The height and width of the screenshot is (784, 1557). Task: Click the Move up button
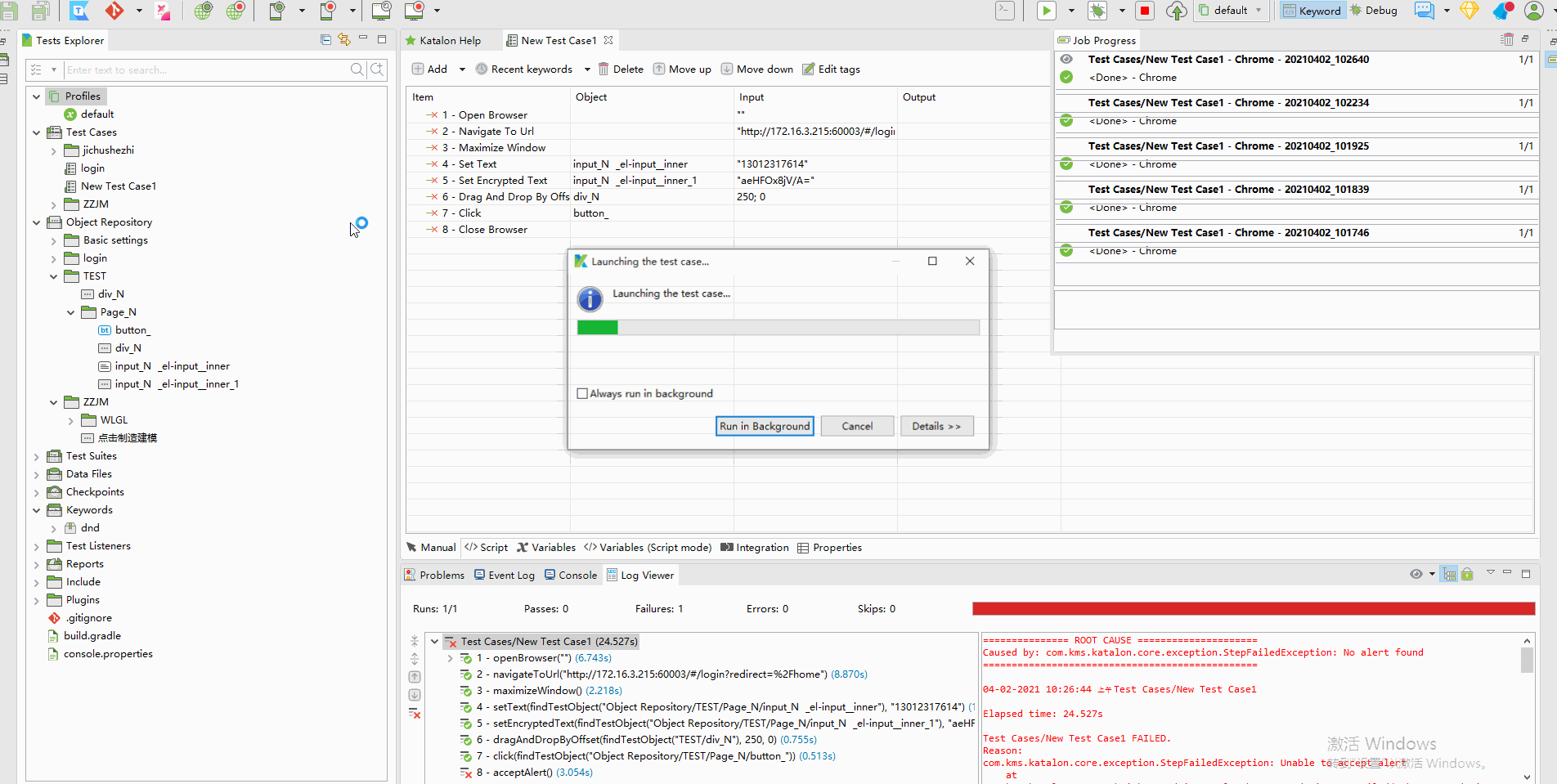click(x=682, y=69)
